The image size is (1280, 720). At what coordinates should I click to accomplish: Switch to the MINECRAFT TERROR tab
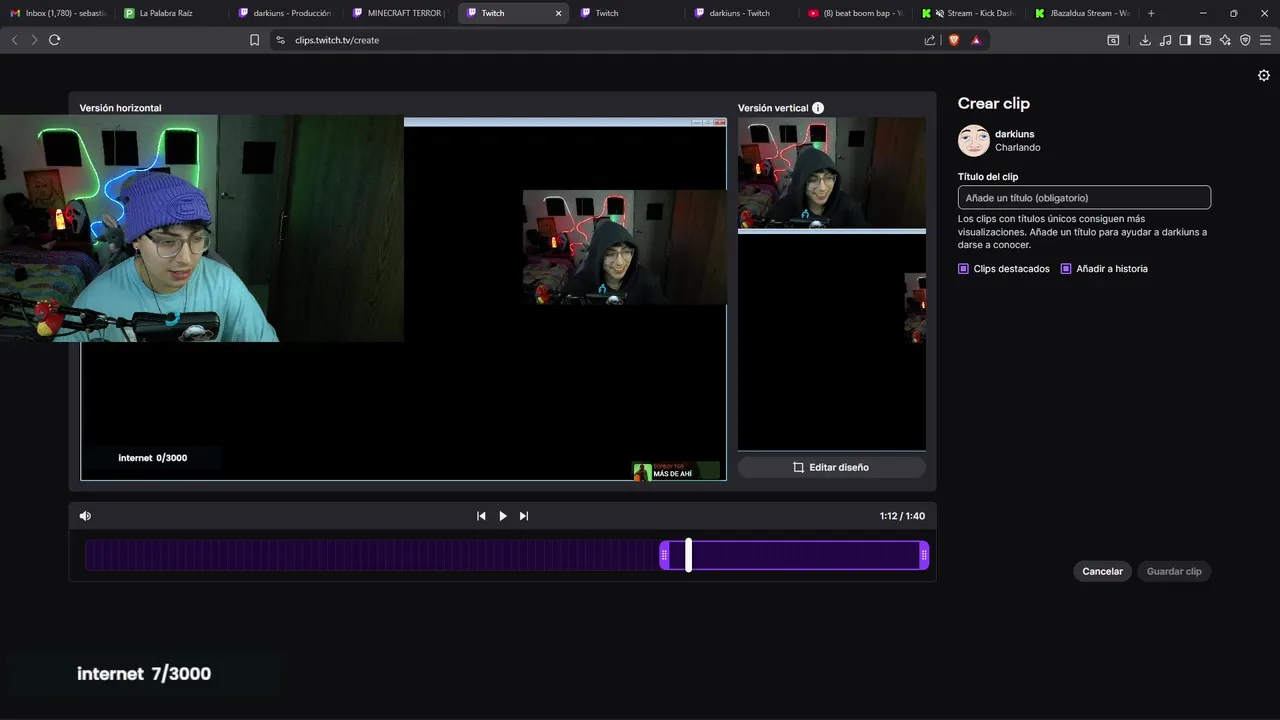click(398, 13)
